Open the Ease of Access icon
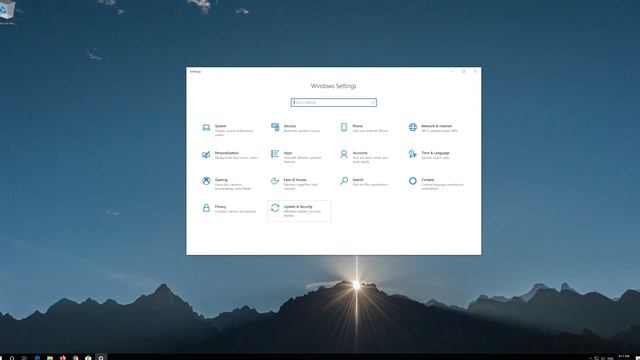This screenshot has width=640, height=360. pos(275,181)
